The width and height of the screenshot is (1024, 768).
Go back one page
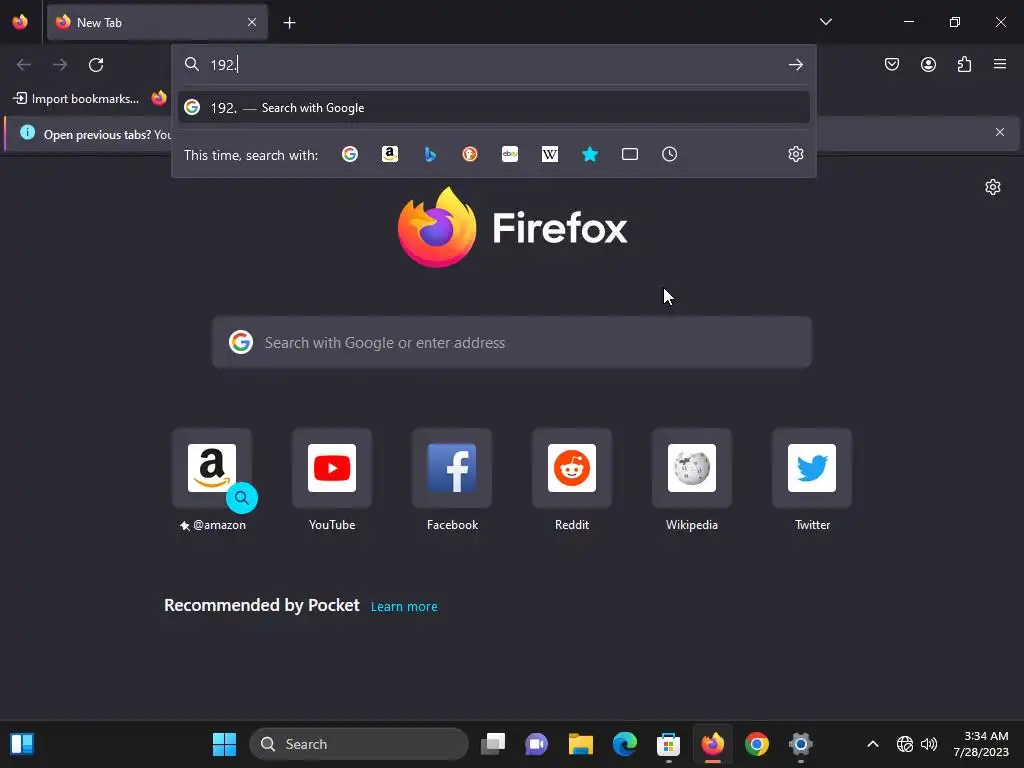[24, 65]
